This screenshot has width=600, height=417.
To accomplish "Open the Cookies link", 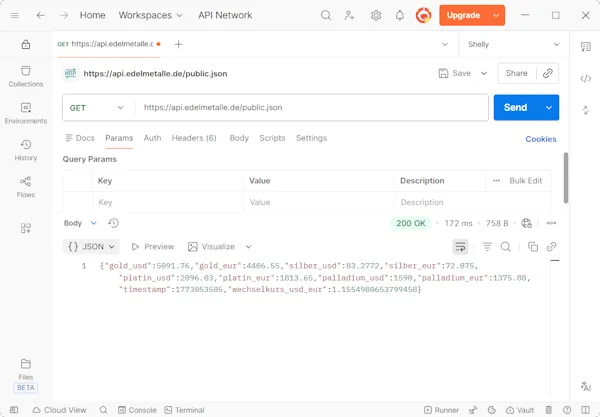I will click(541, 139).
